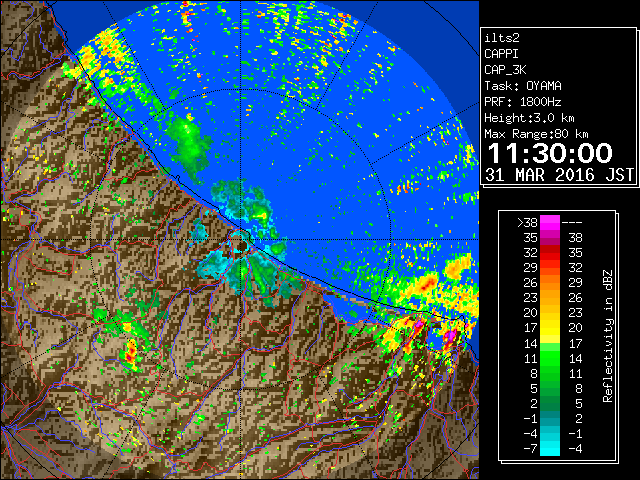
Task: Click the date '31 MAR 2016 JST'
Action: (559, 175)
